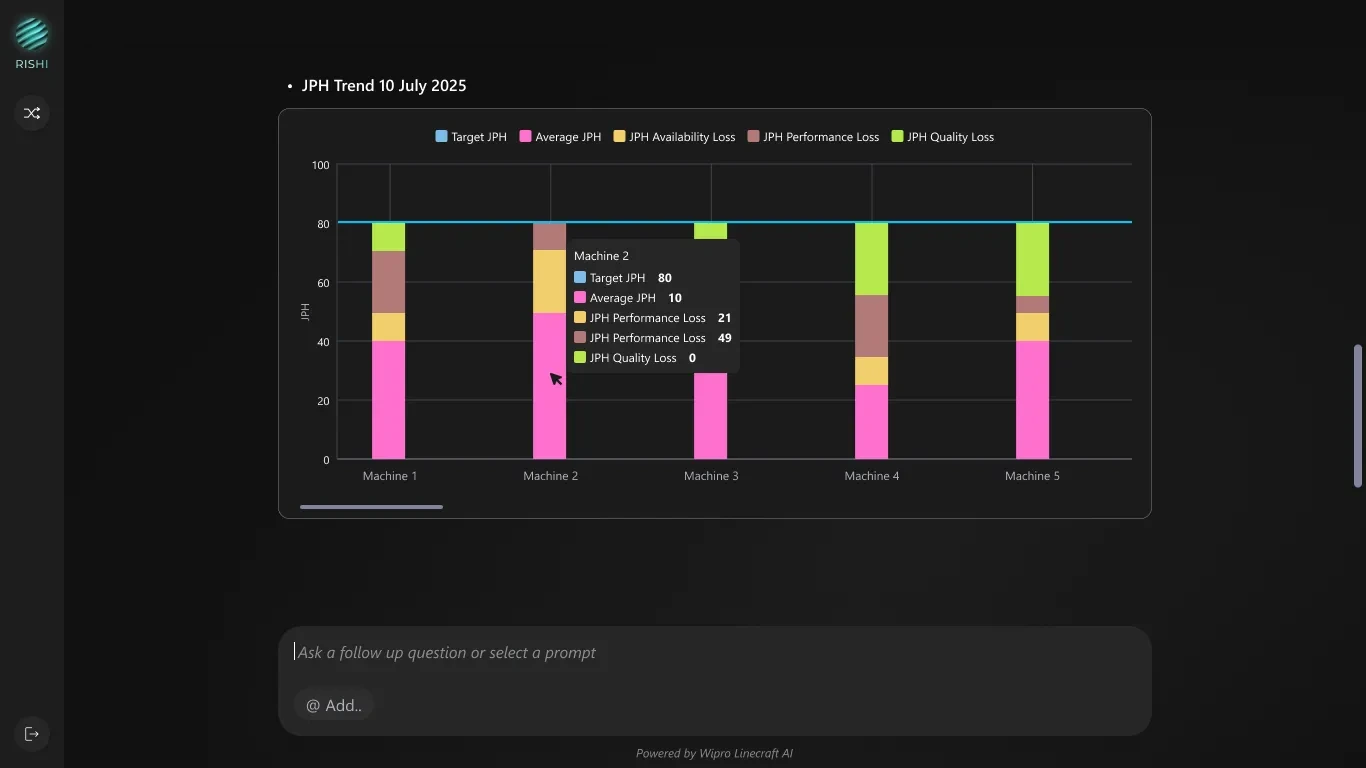Click the shuffle arrows icon in sidebar

coord(32,113)
